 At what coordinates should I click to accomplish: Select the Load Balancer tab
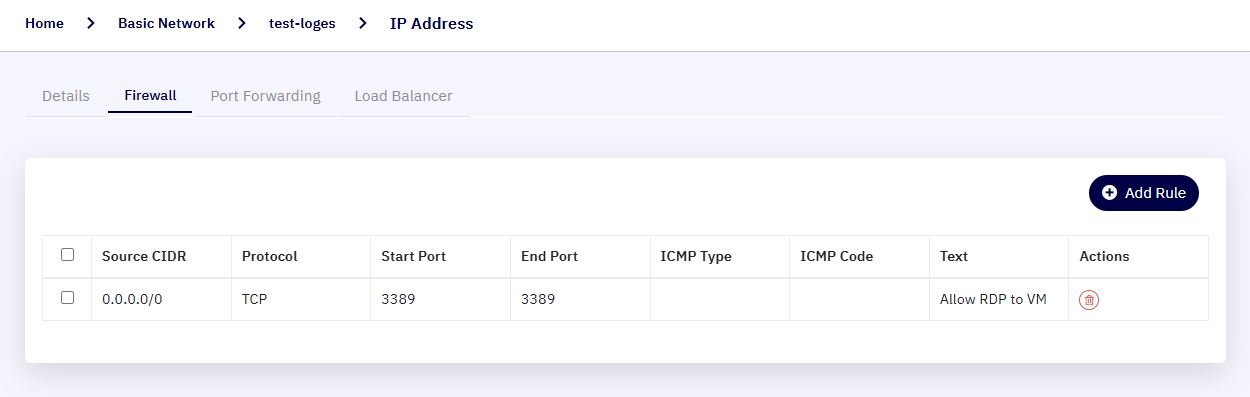click(403, 96)
